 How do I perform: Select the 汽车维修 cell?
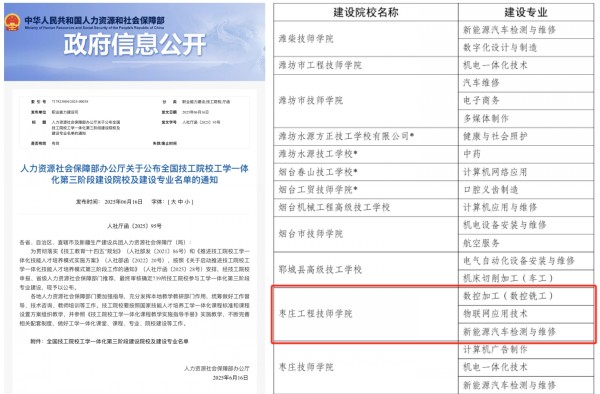(526, 83)
